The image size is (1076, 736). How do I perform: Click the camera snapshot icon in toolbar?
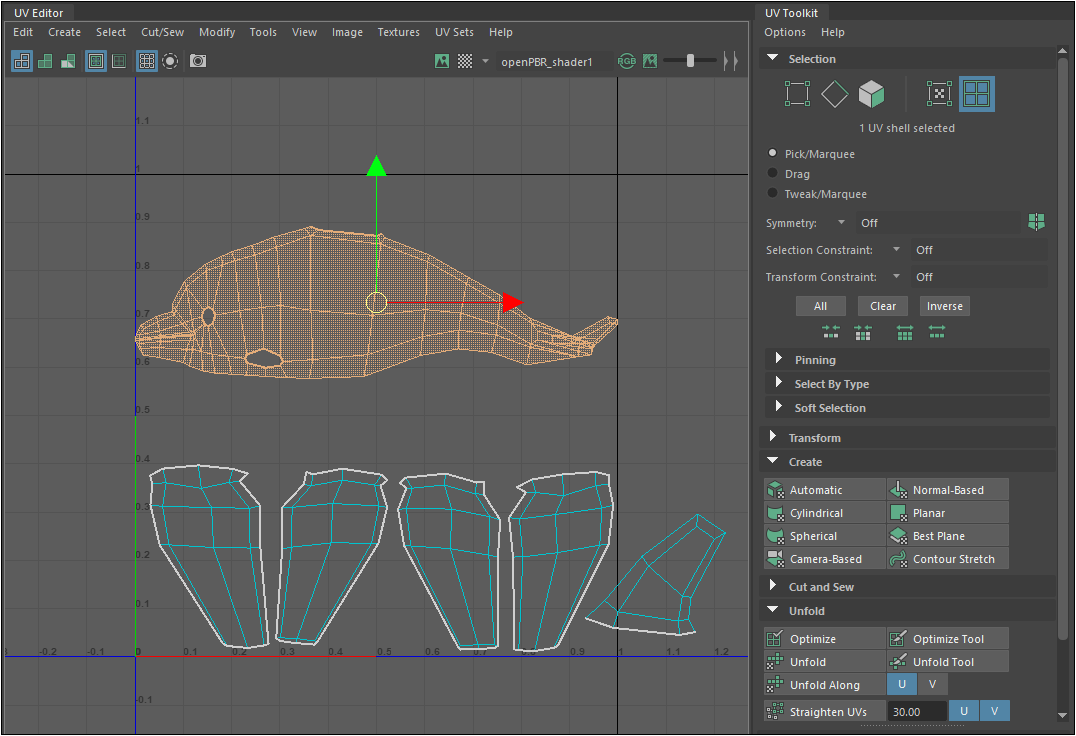coord(198,61)
